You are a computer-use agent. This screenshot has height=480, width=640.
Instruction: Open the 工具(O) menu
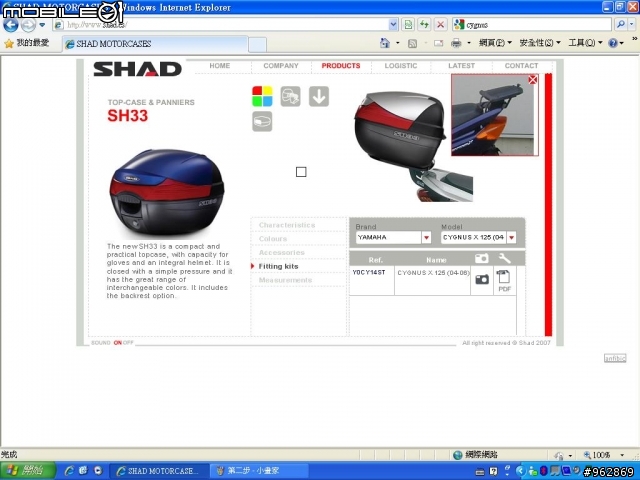(585, 42)
